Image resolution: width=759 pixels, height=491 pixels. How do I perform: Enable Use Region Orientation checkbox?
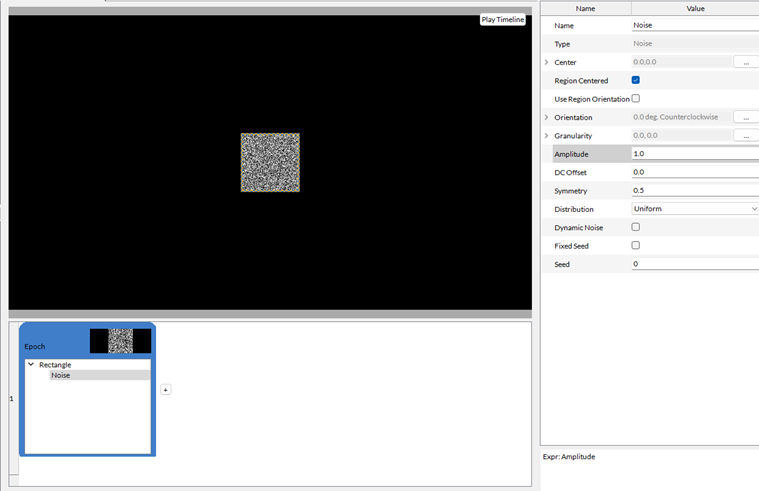pos(636,99)
